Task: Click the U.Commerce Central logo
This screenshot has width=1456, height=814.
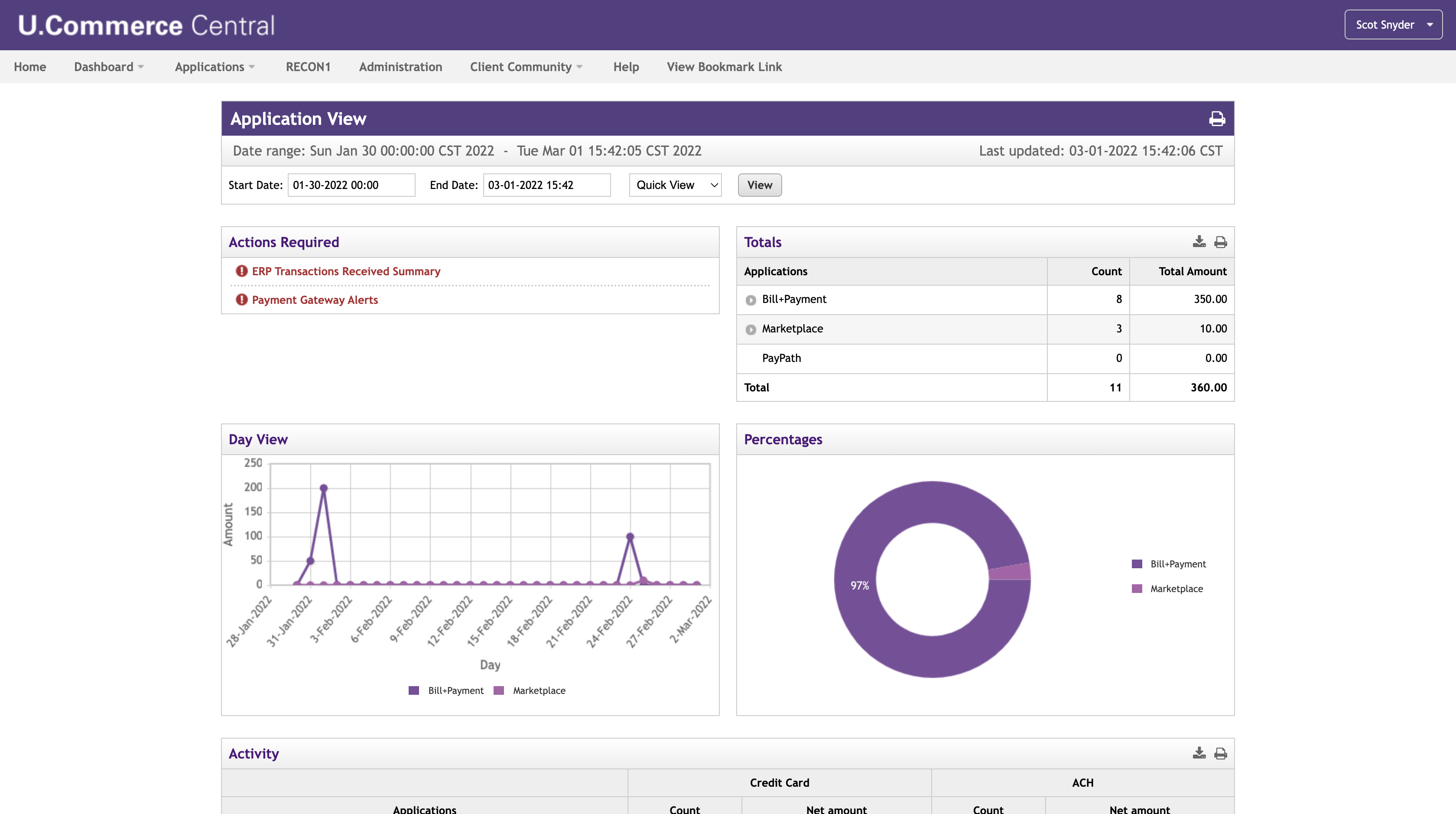Action: (146, 24)
